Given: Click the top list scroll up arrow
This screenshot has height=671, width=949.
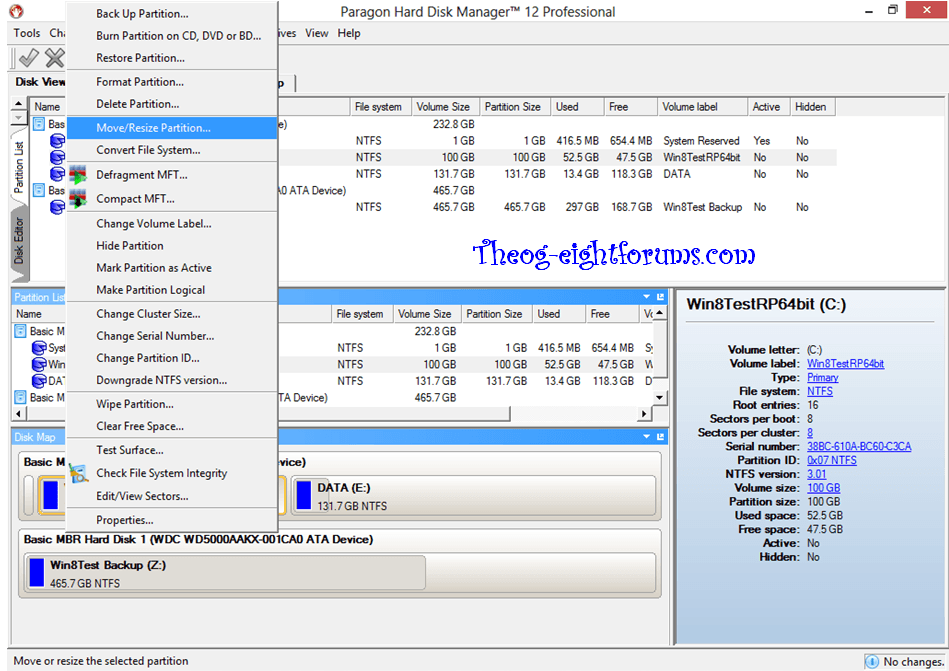Looking at the screenshot, I should click(18, 103).
